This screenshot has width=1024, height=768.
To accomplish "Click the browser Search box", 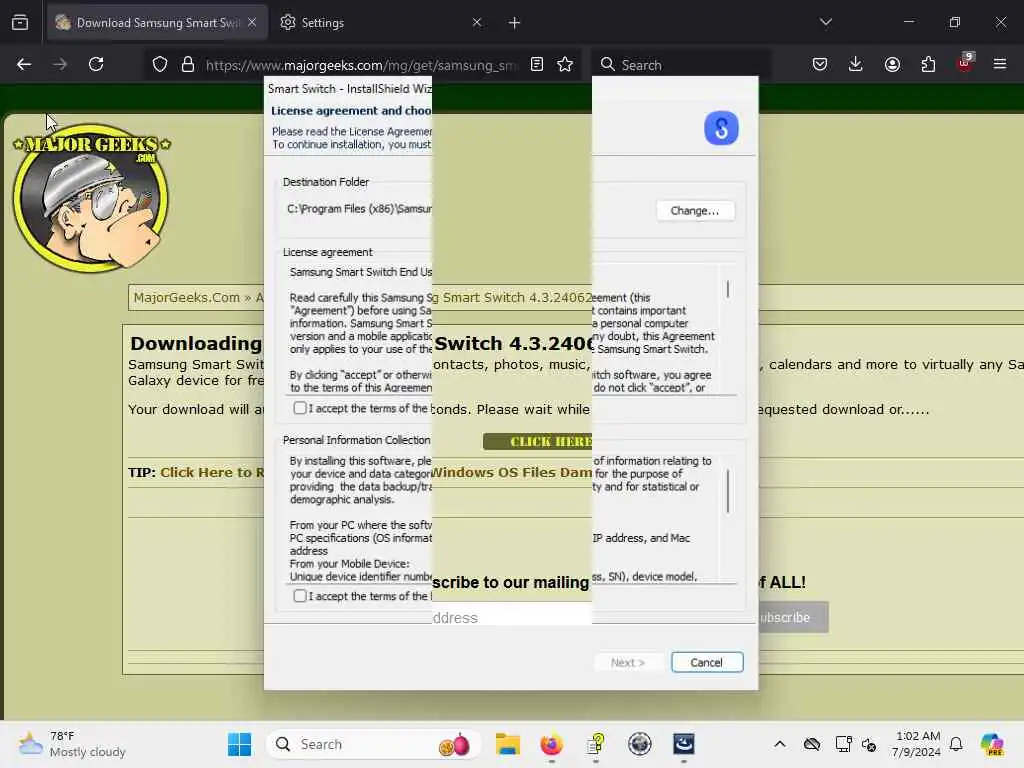I will [x=679, y=65].
